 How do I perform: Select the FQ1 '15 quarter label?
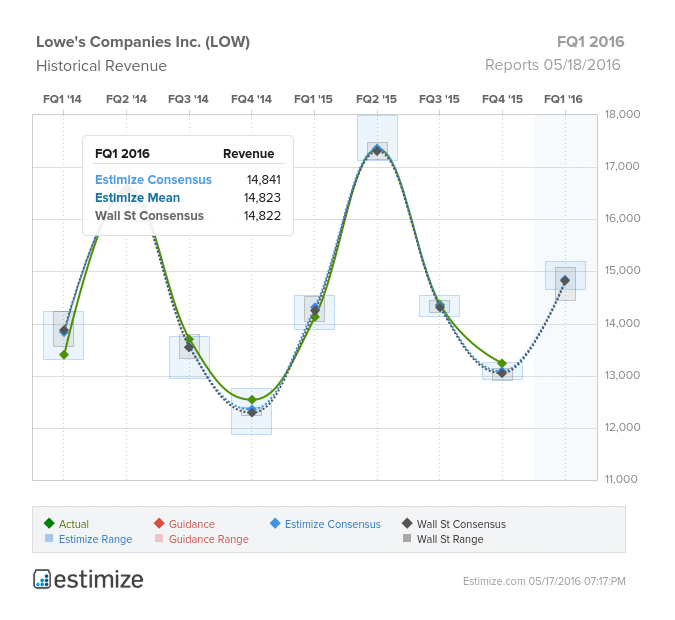point(313,99)
